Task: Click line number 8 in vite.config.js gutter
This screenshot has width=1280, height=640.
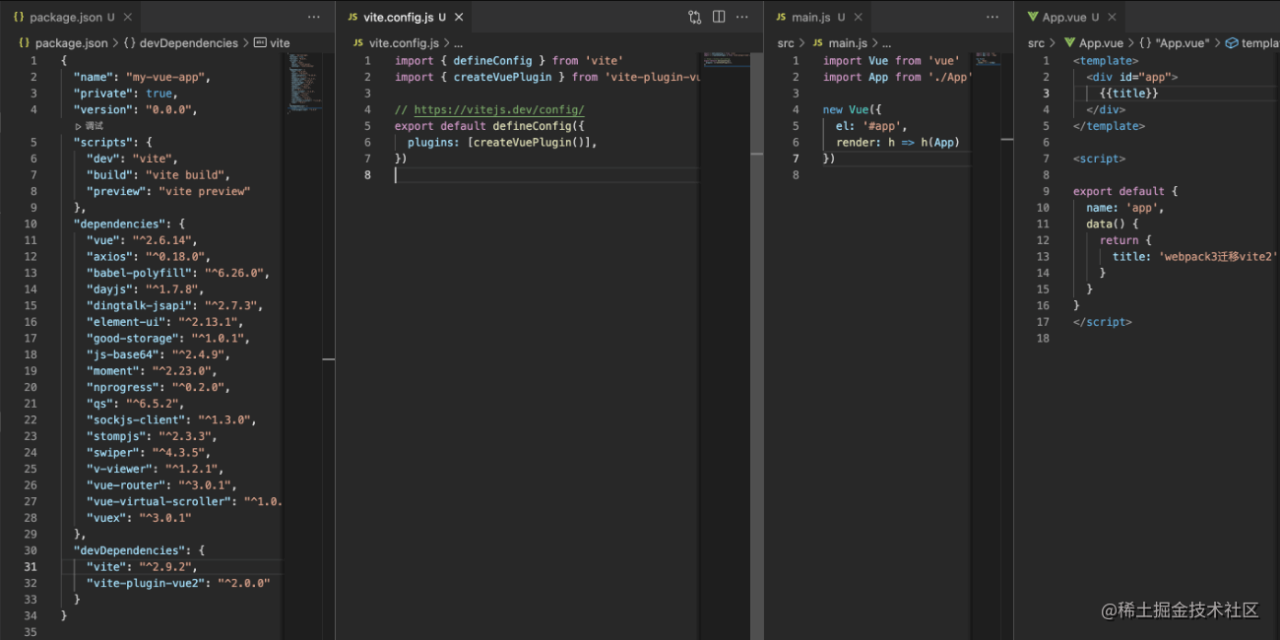Action: (367, 175)
